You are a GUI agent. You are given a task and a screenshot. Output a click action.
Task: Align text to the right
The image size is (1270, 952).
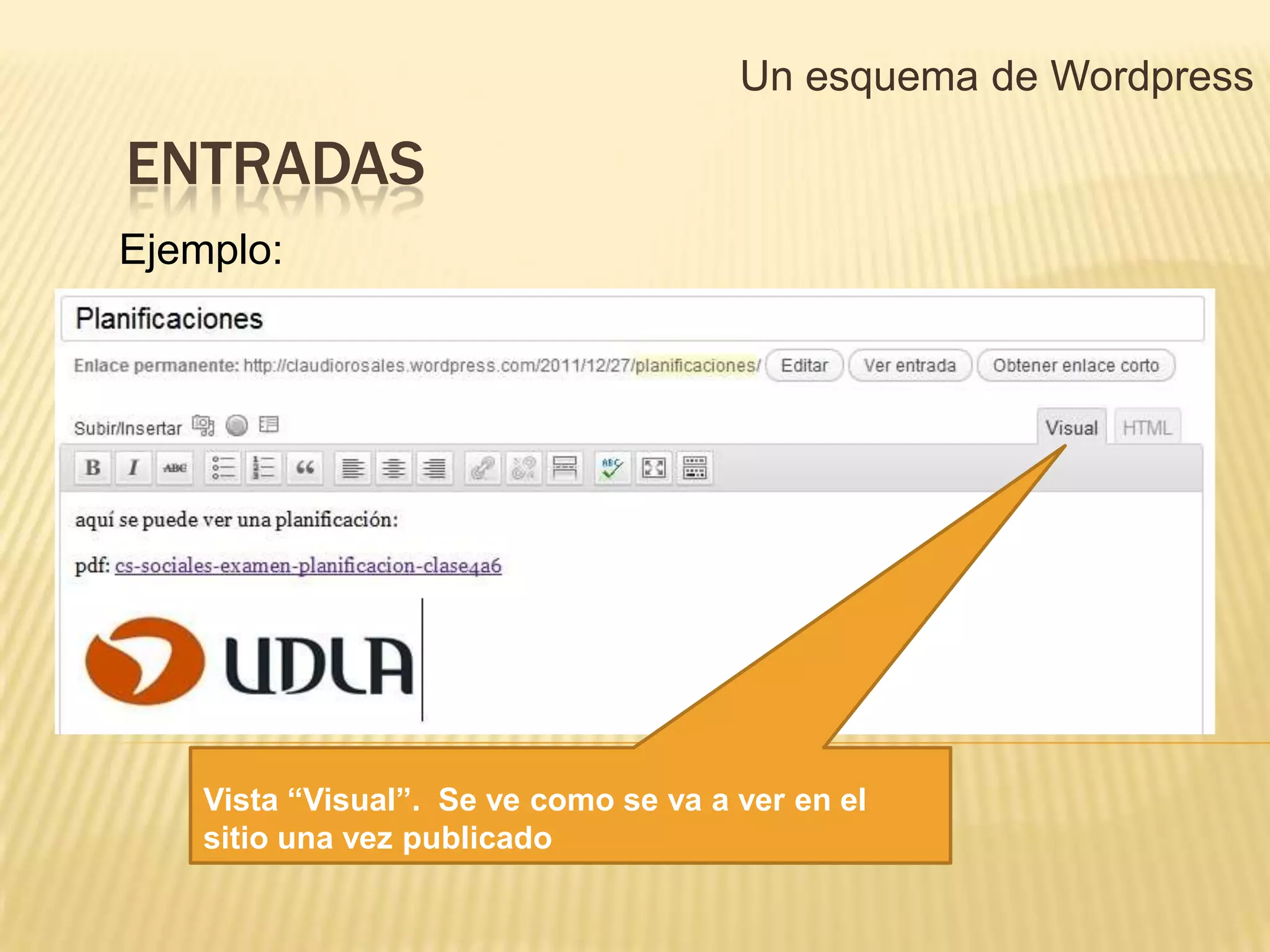435,467
